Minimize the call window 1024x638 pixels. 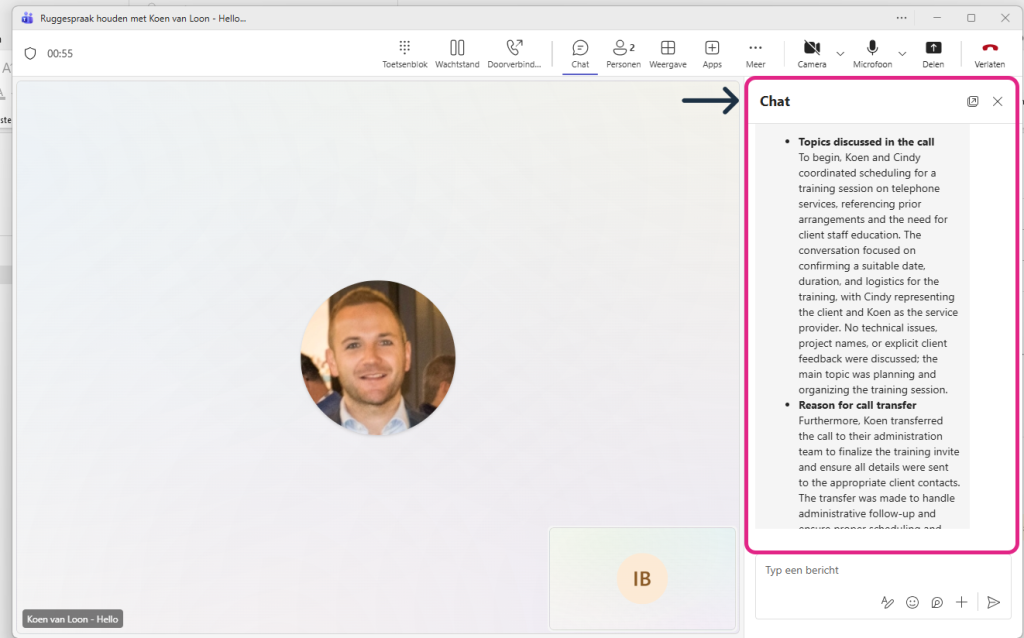[937, 18]
